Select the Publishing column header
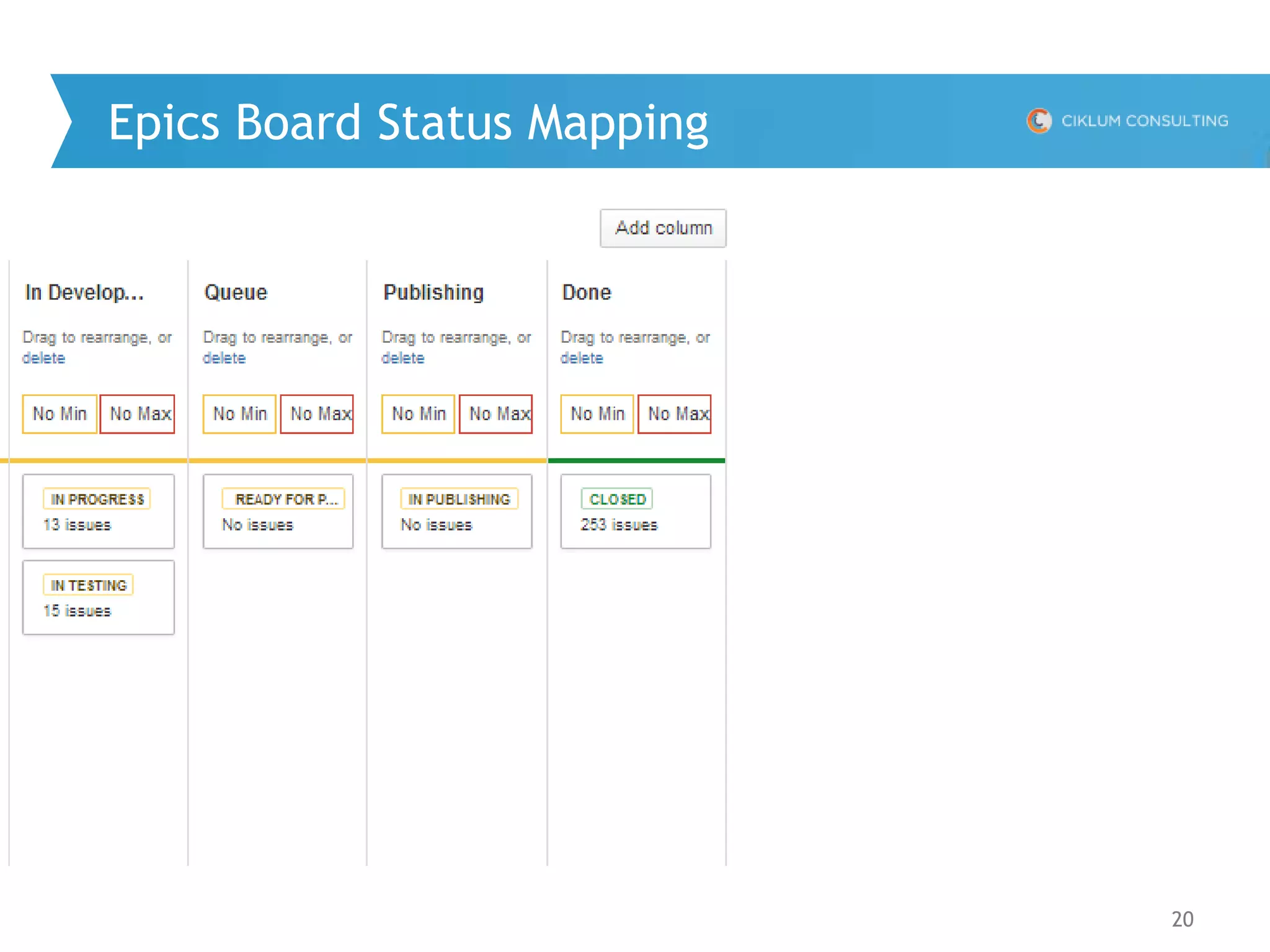 [x=433, y=292]
